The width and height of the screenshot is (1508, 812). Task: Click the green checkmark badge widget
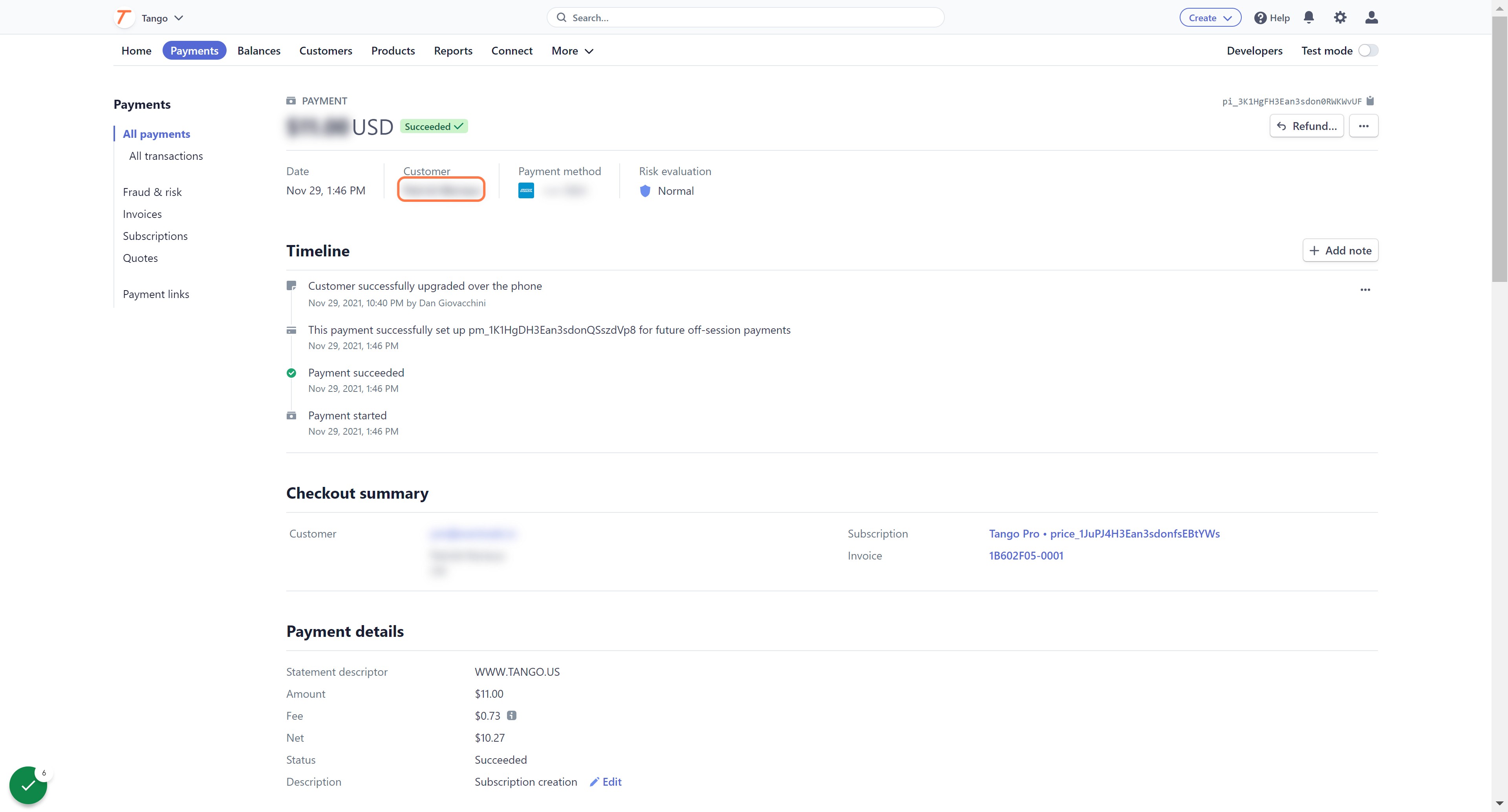(x=28, y=785)
